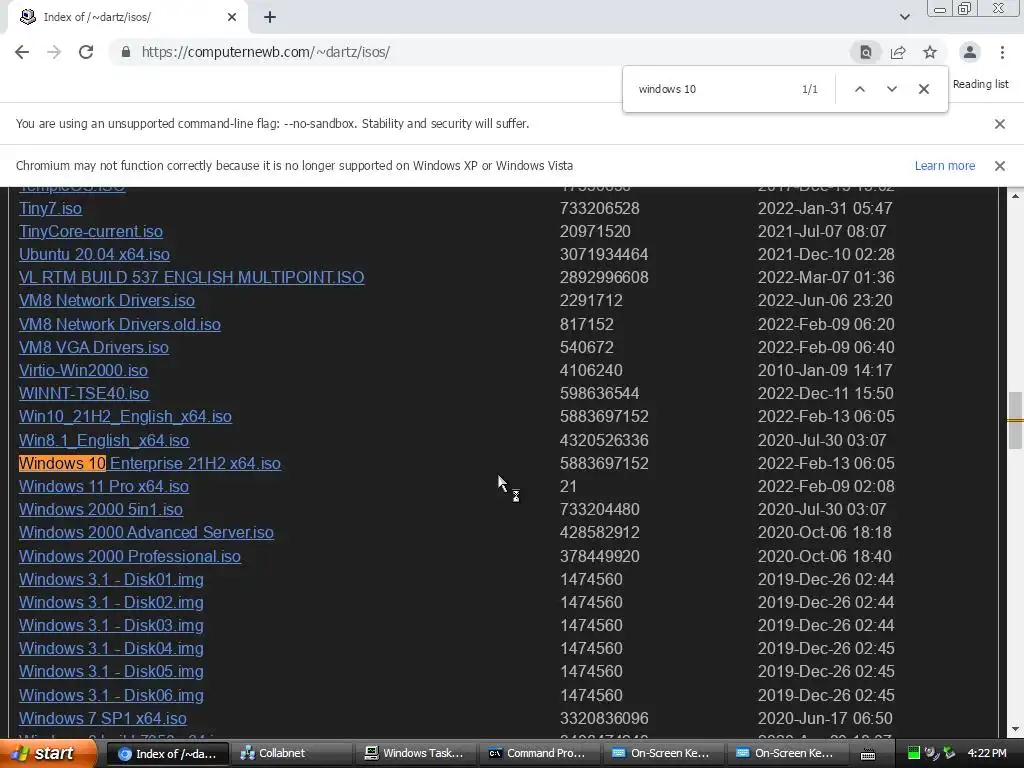Image resolution: width=1024 pixels, height=768 pixels.
Task: Open the tab search dropdown chevron
Action: 904,17
